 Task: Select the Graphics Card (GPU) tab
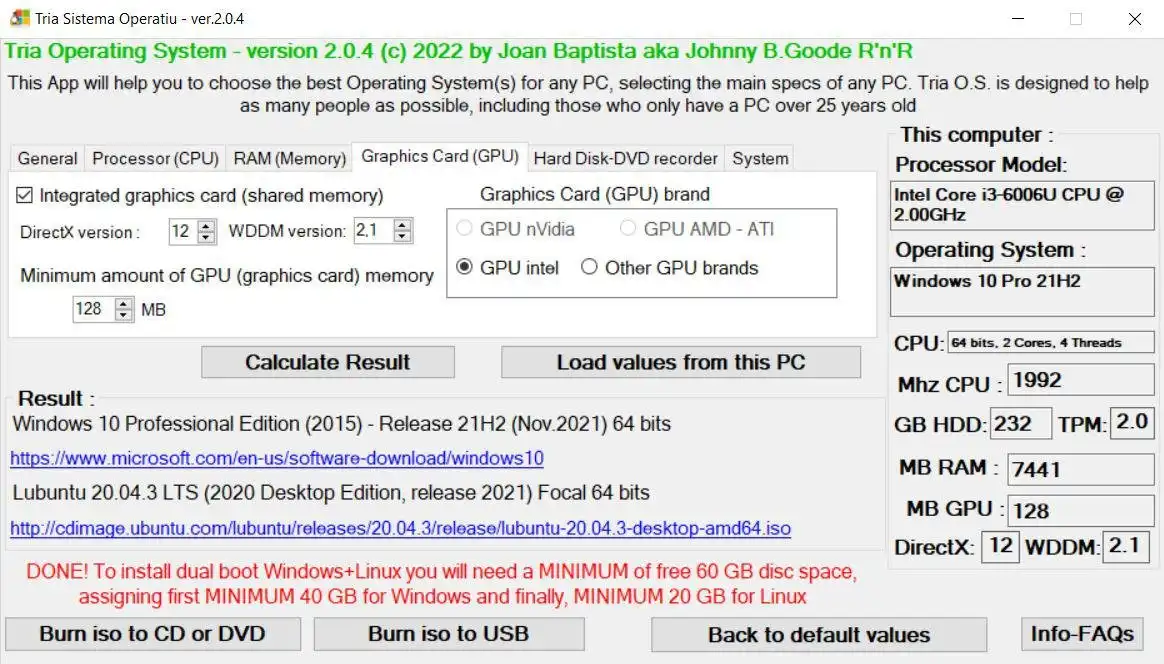coord(439,156)
